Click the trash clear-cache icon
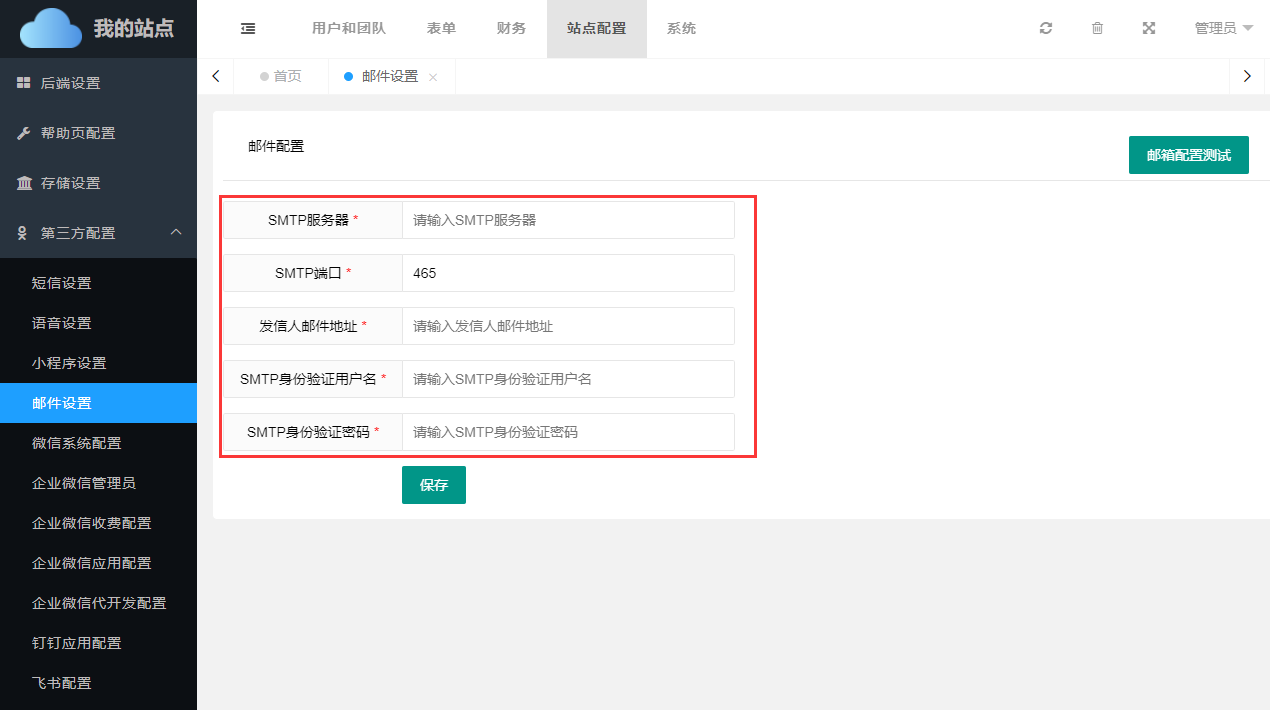 [x=1097, y=29]
